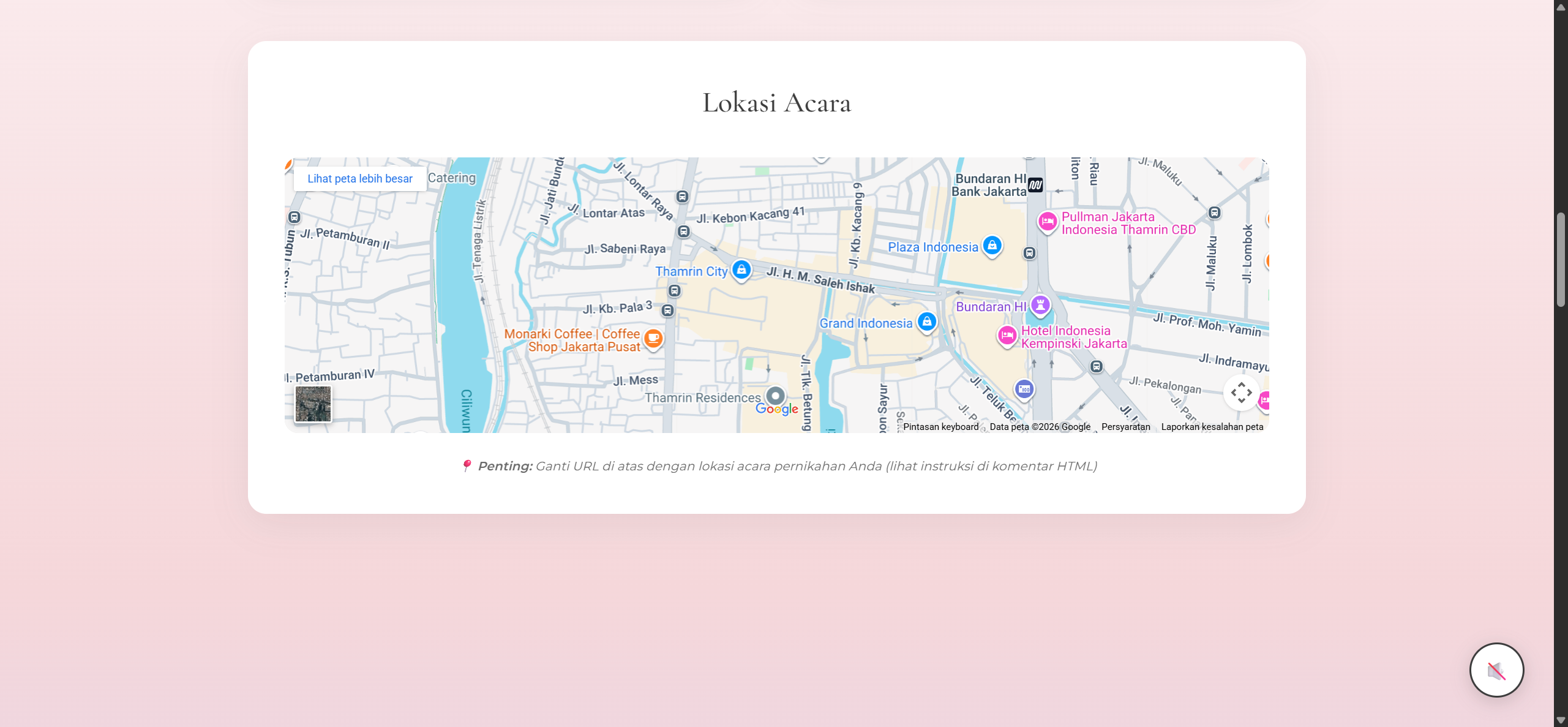The height and width of the screenshot is (727, 1568).
Task: Click the Plaza Indonesia shopping bag marker
Action: pyautogui.click(x=992, y=245)
